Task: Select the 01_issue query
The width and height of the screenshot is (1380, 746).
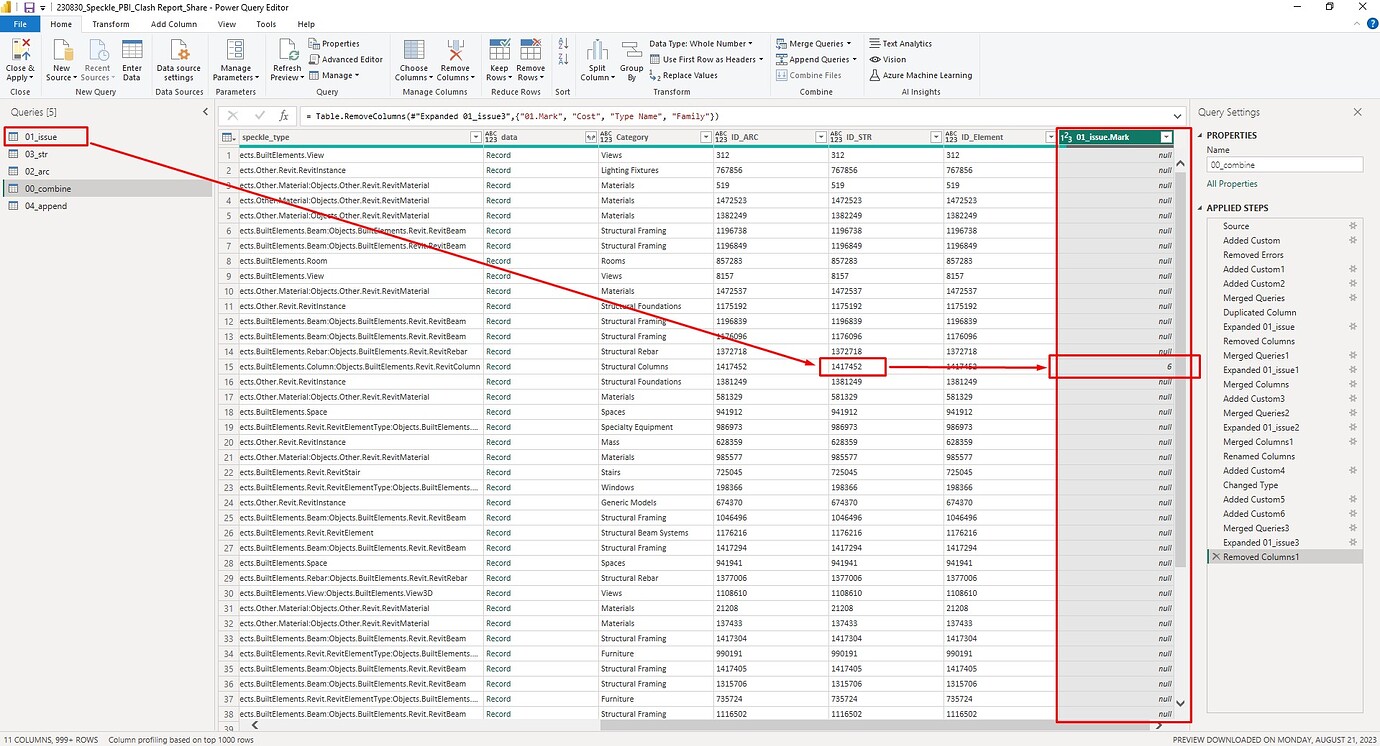Action: coord(41,136)
